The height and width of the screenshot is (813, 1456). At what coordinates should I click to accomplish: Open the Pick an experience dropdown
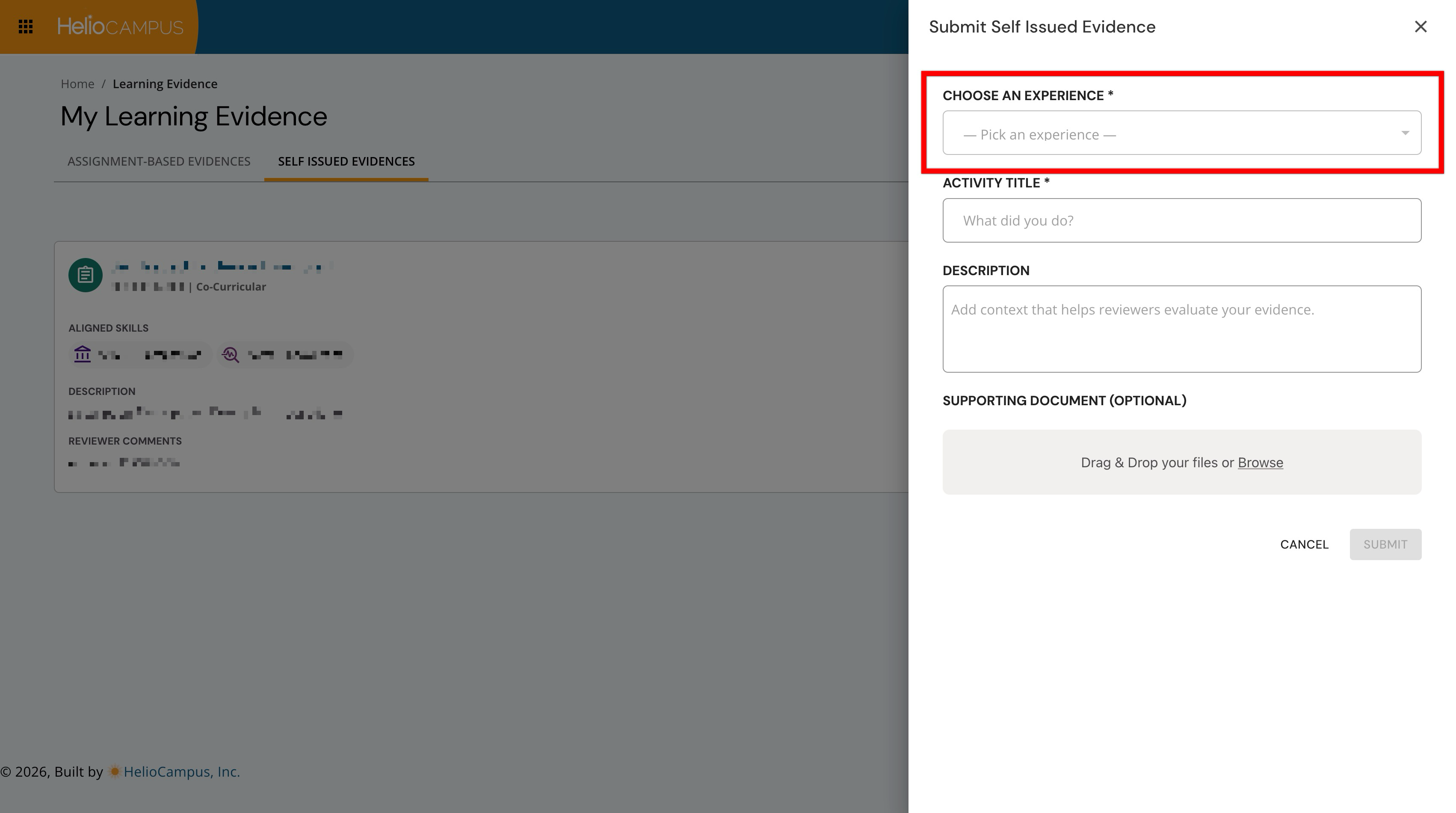(1182, 133)
